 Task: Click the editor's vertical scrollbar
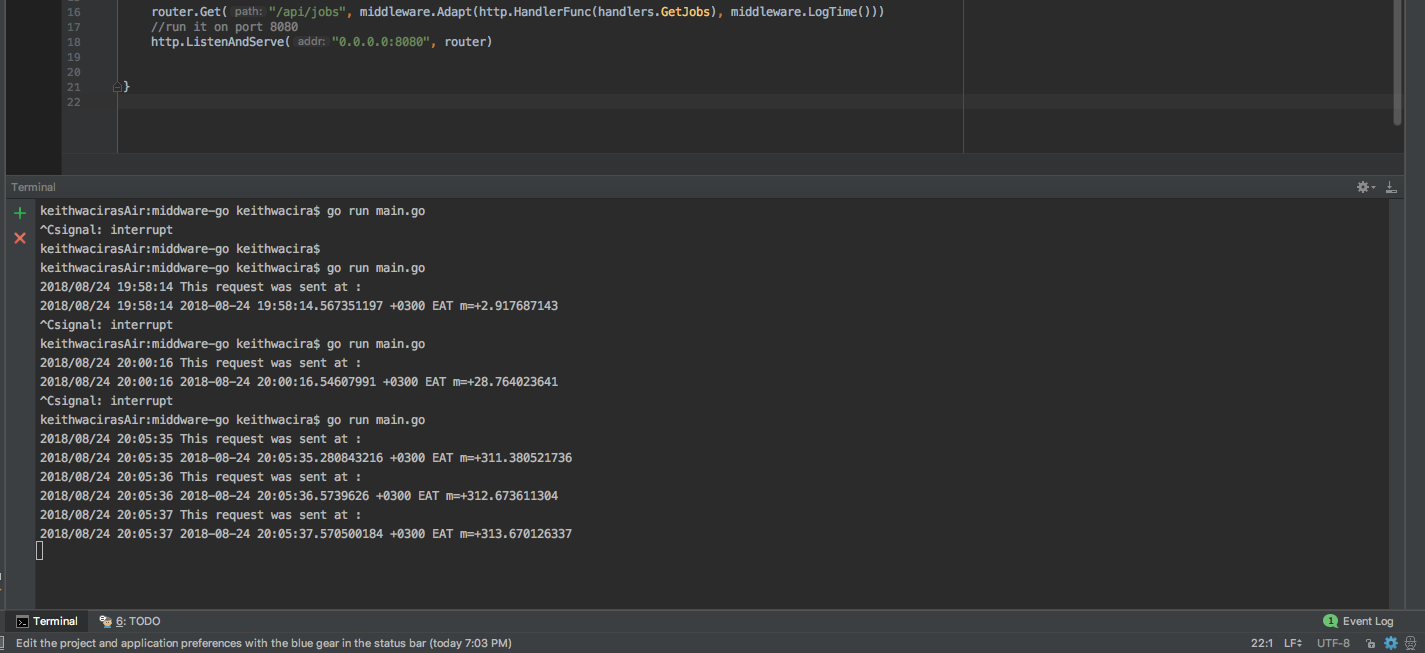pyautogui.click(x=1397, y=60)
